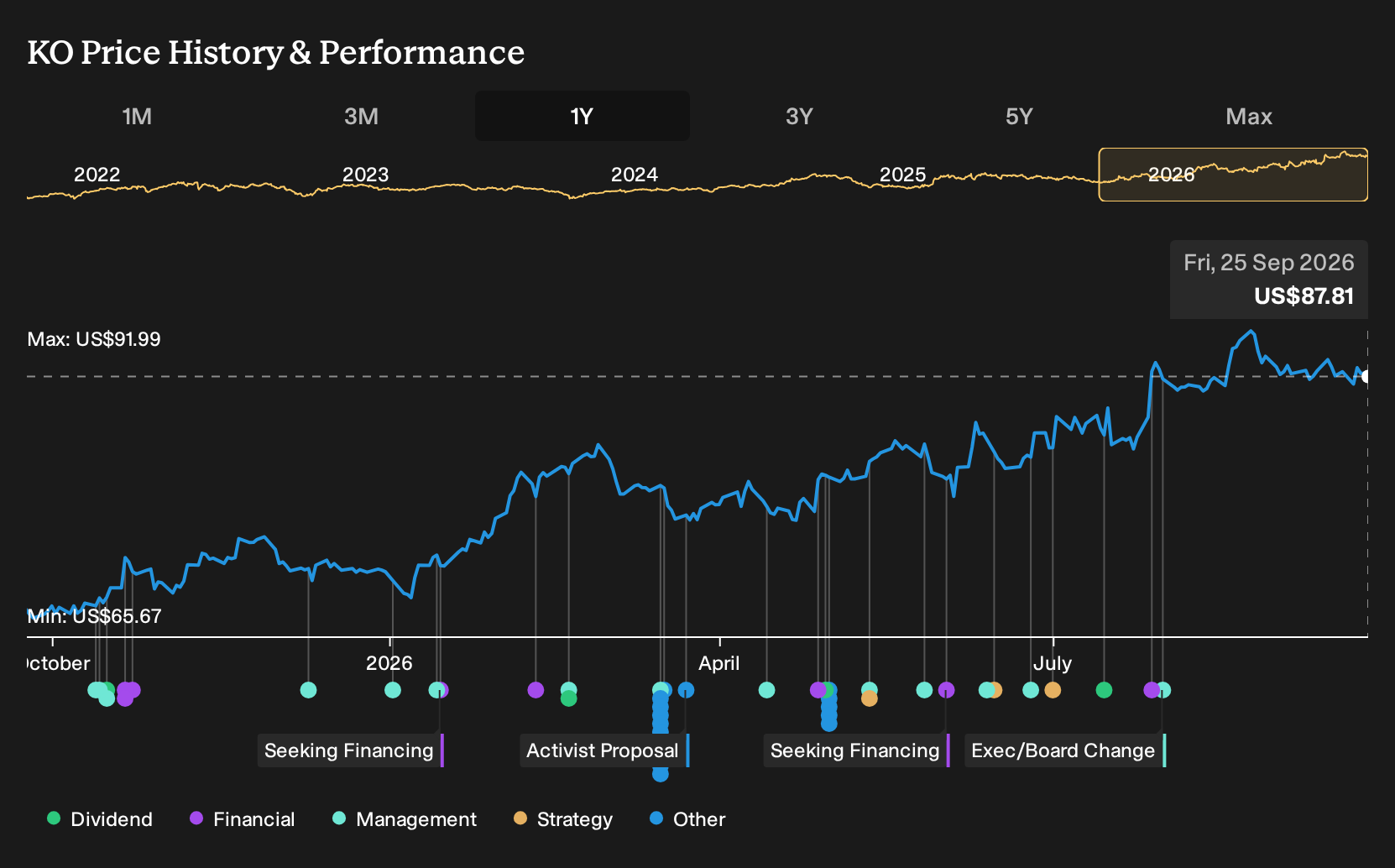Choose the active 1Y range tab
Screen dimensions: 1395x868
[x=583, y=117]
